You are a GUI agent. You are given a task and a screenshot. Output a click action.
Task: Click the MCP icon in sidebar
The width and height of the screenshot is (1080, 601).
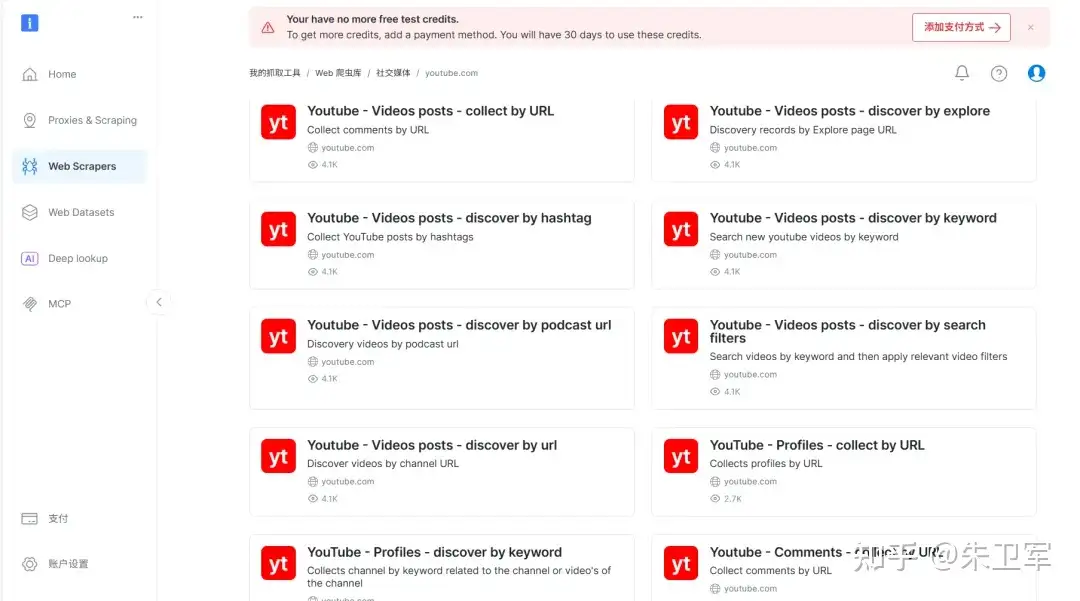click(x=30, y=304)
